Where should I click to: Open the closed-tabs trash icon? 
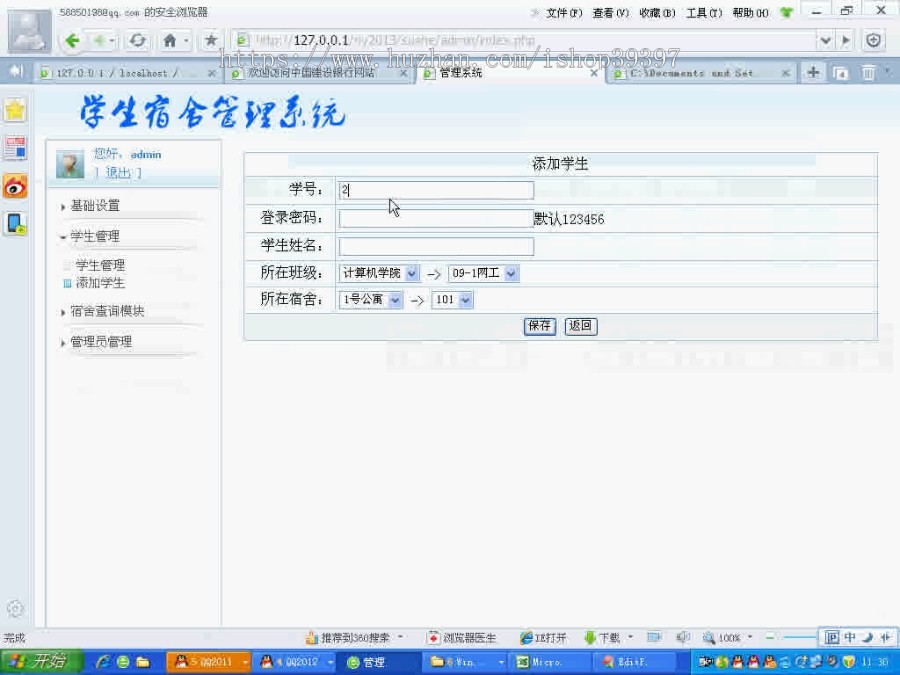pyautogui.click(x=868, y=73)
